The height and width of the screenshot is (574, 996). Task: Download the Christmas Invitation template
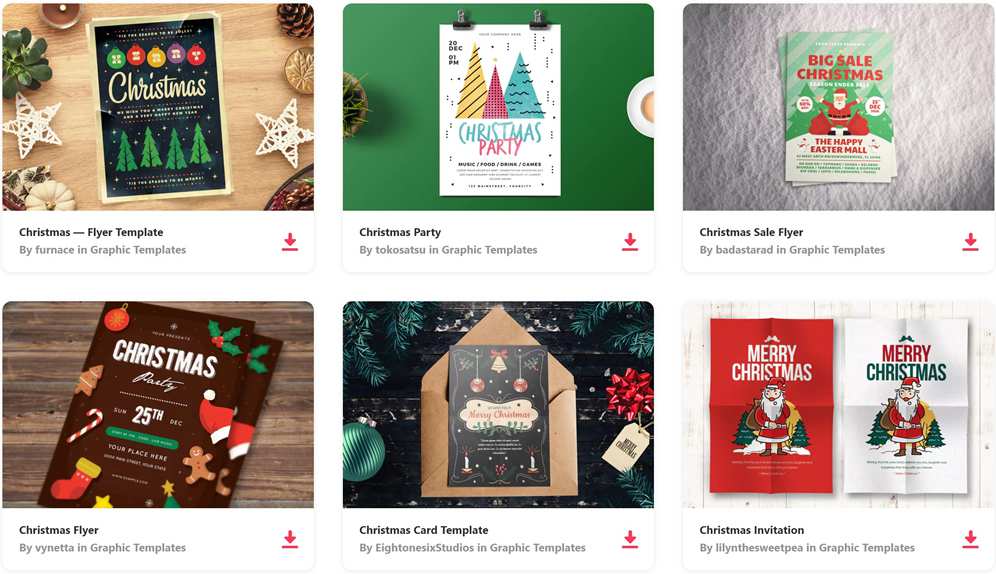970,539
